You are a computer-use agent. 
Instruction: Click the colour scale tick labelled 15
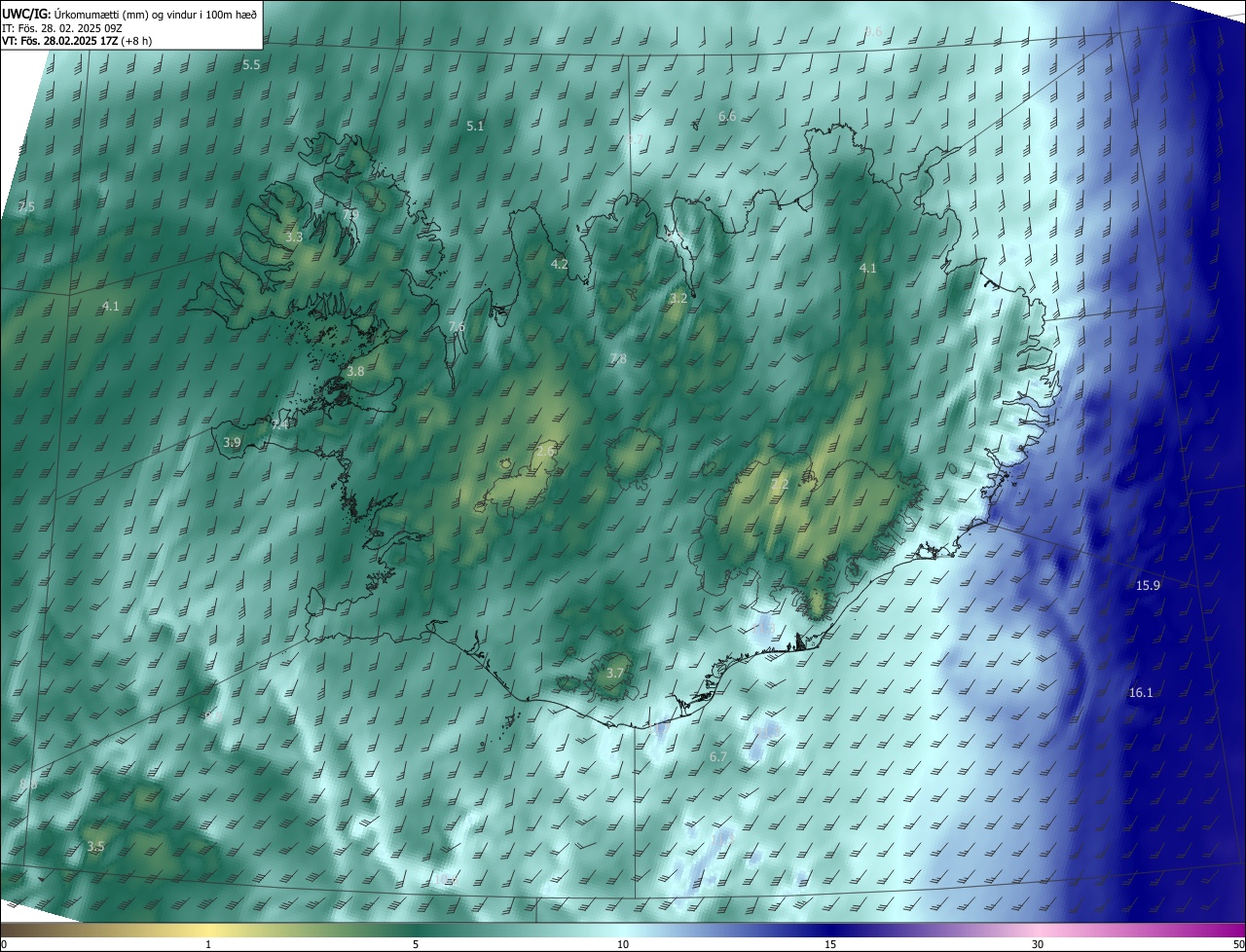pos(830,944)
